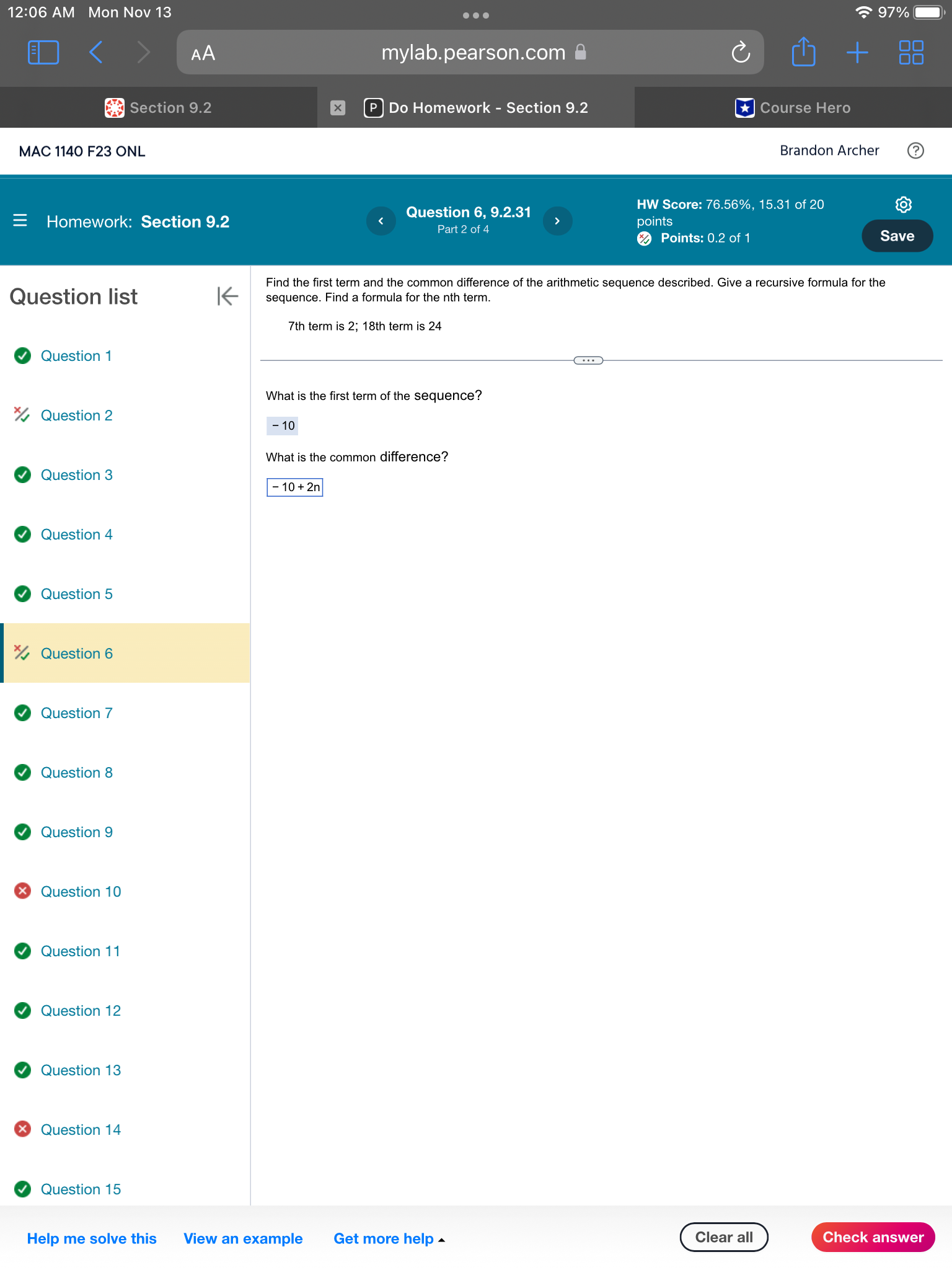Open Question 13
Viewport: 952px width, 1270px height.
(x=81, y=1070)
